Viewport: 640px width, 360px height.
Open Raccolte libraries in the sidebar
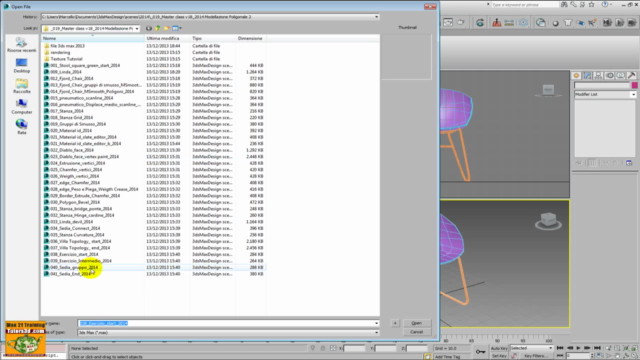(x=22, y=86)
